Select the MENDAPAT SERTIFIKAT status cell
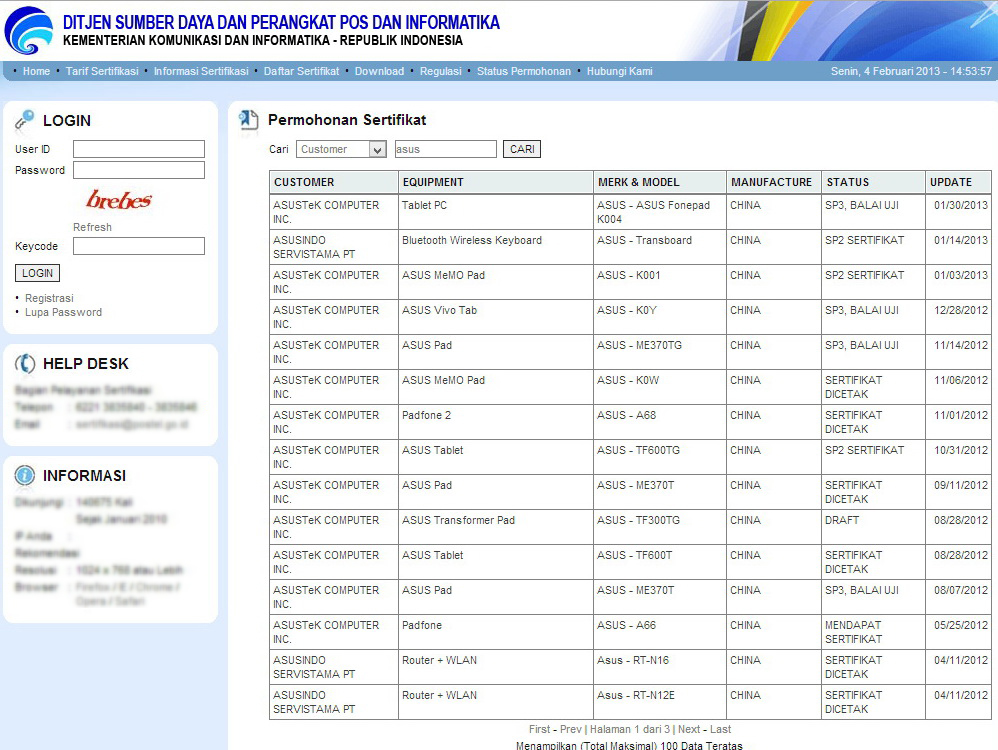 (873, 632)
